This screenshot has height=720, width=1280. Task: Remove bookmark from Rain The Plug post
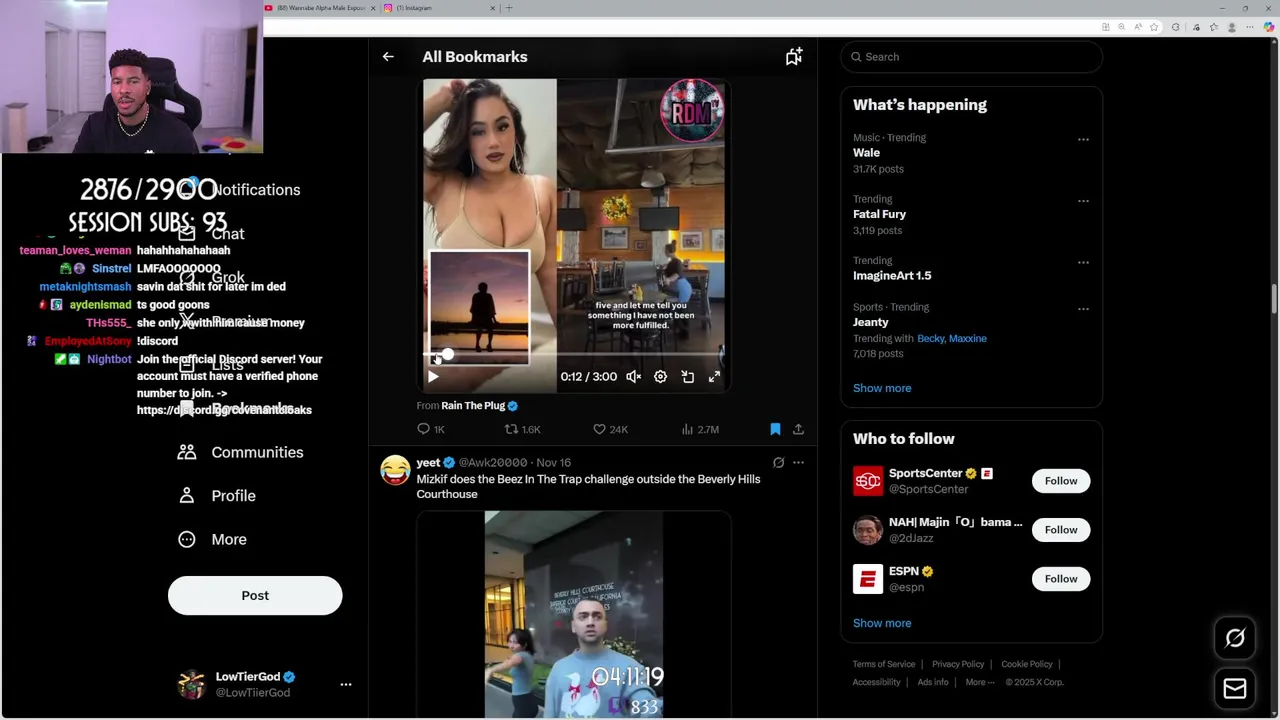coord(775,429)
